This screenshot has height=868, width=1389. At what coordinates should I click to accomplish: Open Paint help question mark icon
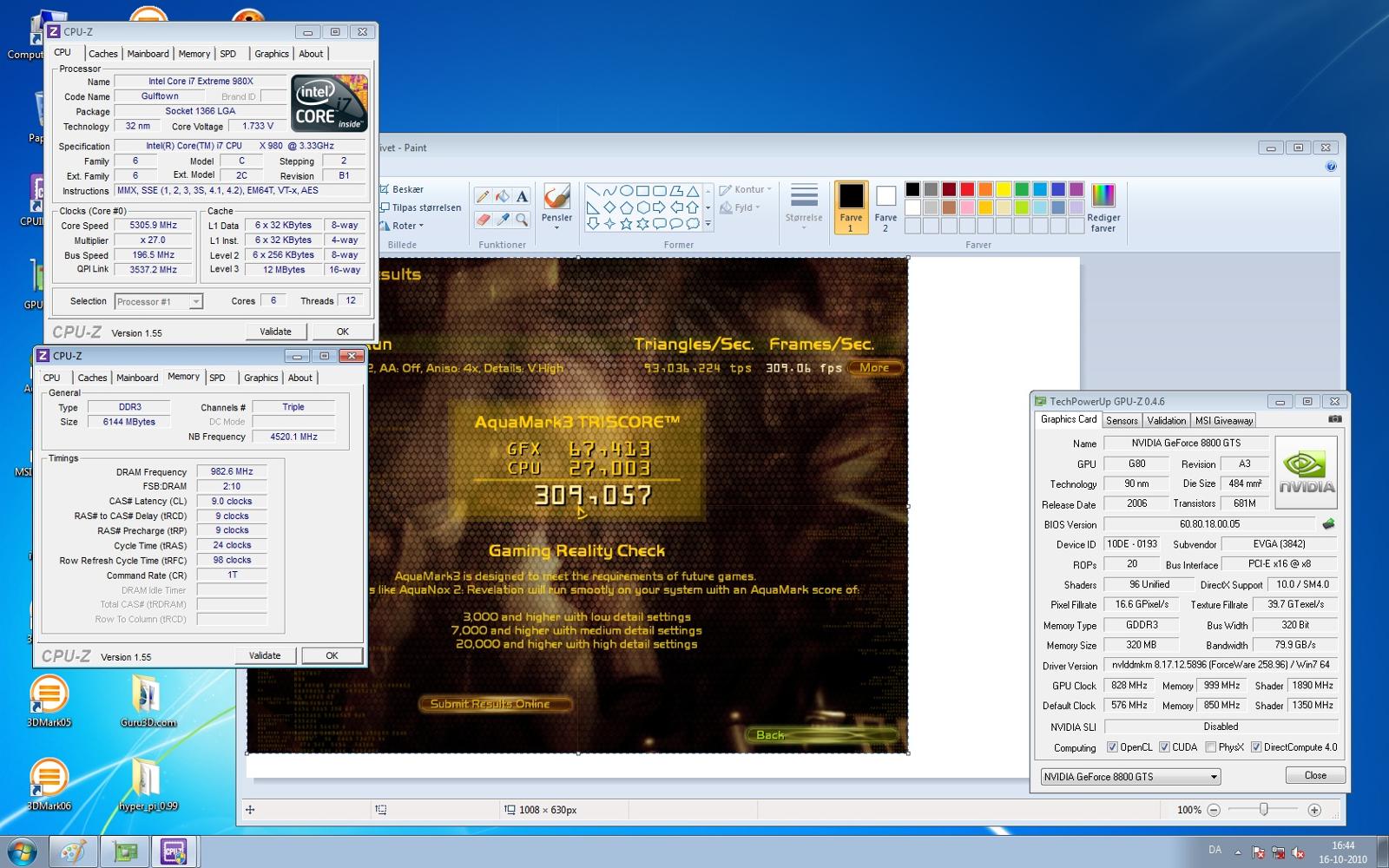1331,167
